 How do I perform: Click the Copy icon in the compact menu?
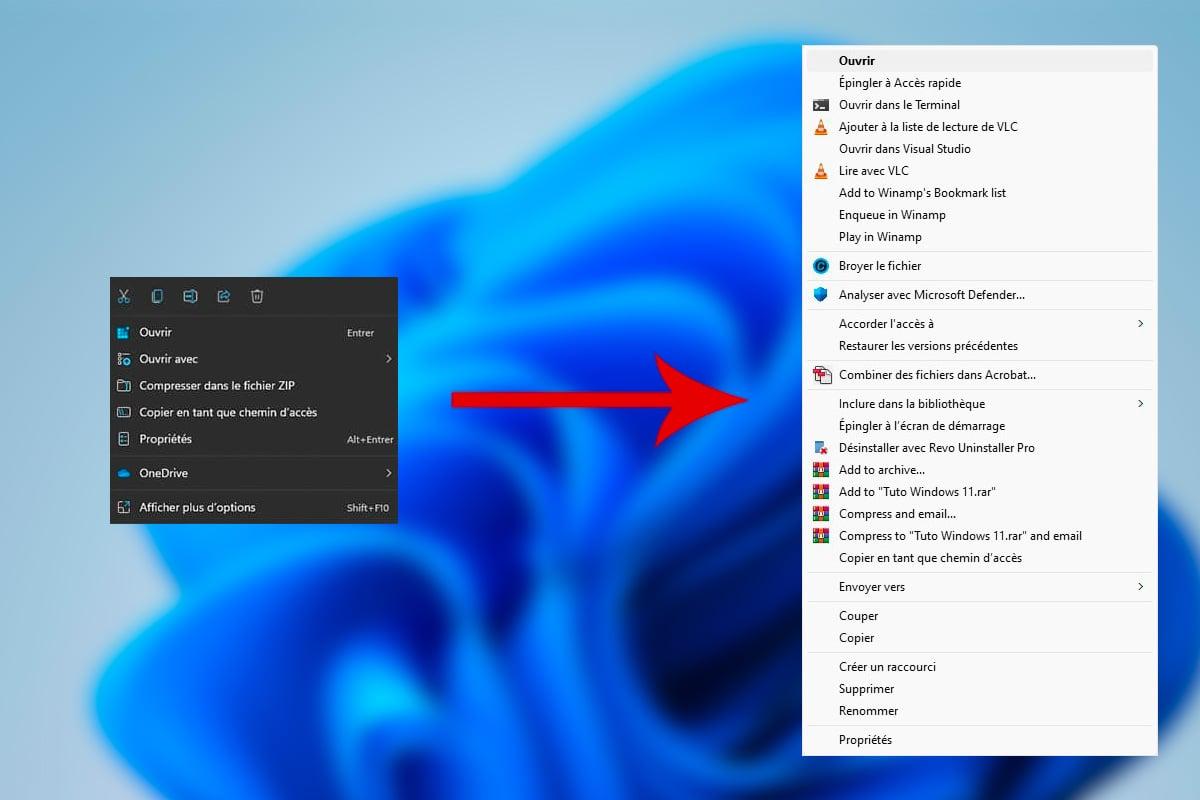(157, 296)
